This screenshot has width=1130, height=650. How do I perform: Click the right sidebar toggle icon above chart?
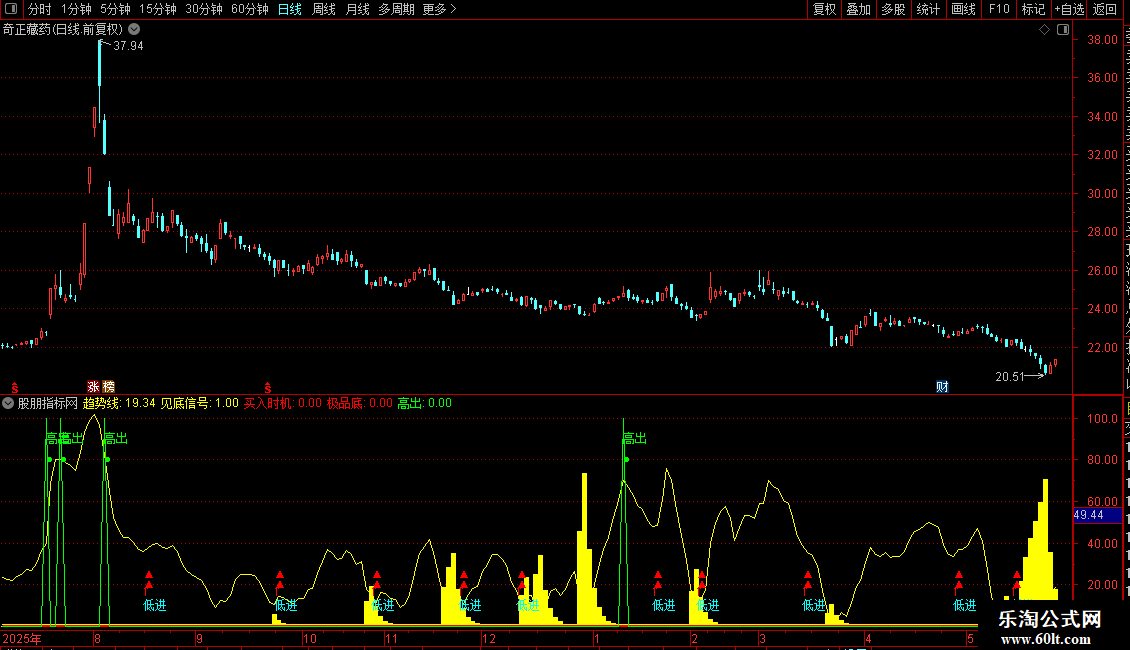pos(1063,30)
